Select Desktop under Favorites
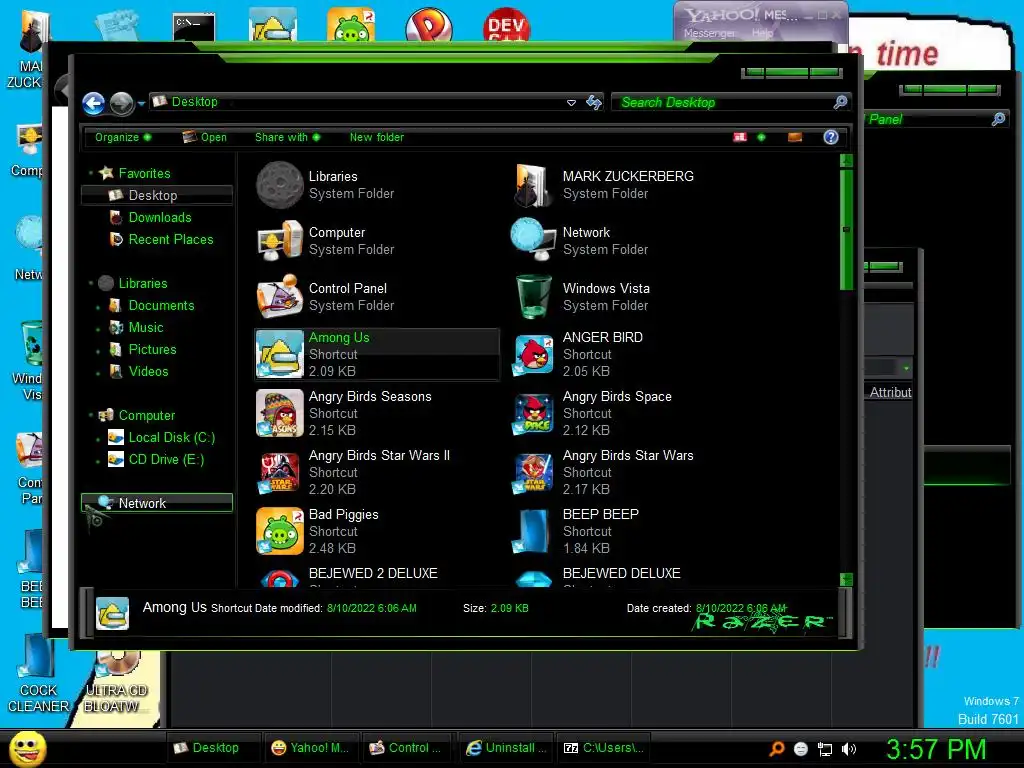This screenshot has height=768, width=1024. 157,195
